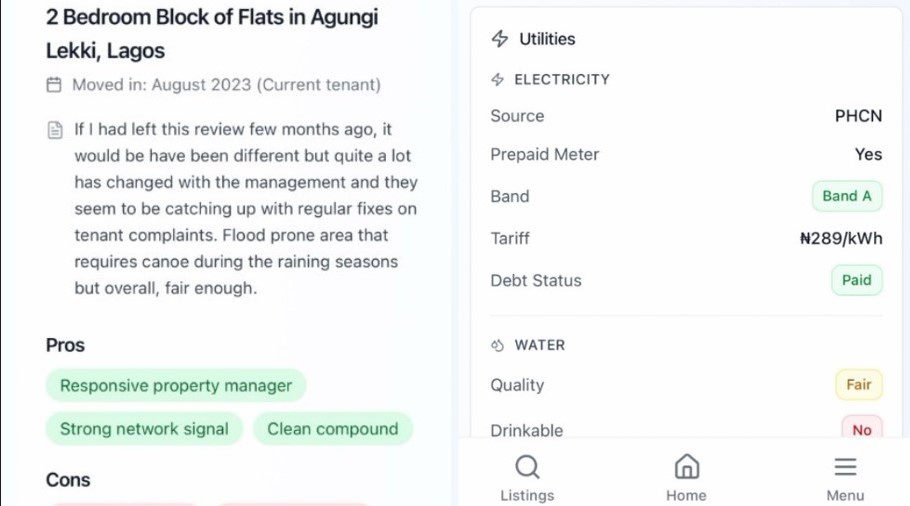910x506 pixels.
Task: Click the Fair water quality badge
Action: (858, 384)
